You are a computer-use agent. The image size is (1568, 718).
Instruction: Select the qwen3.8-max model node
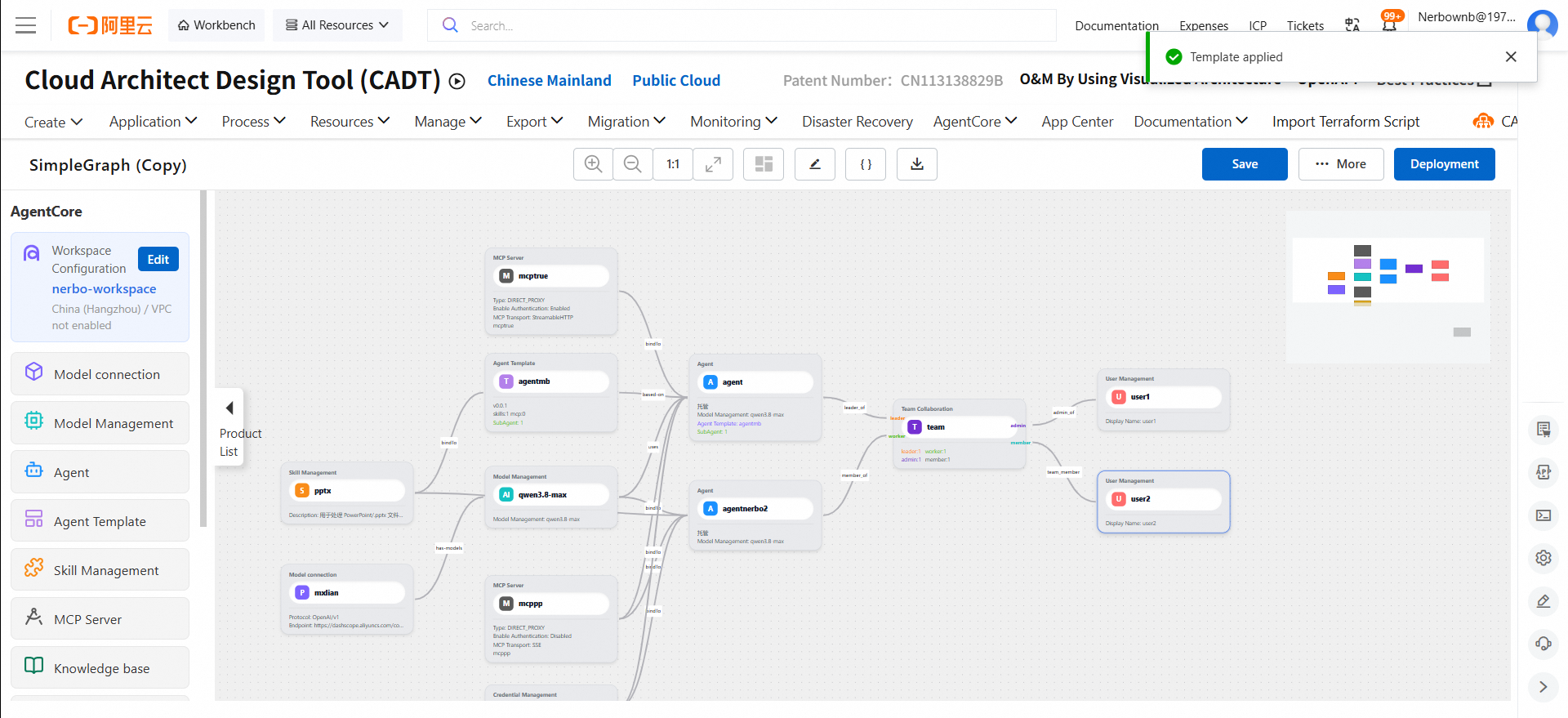[552, 495]
